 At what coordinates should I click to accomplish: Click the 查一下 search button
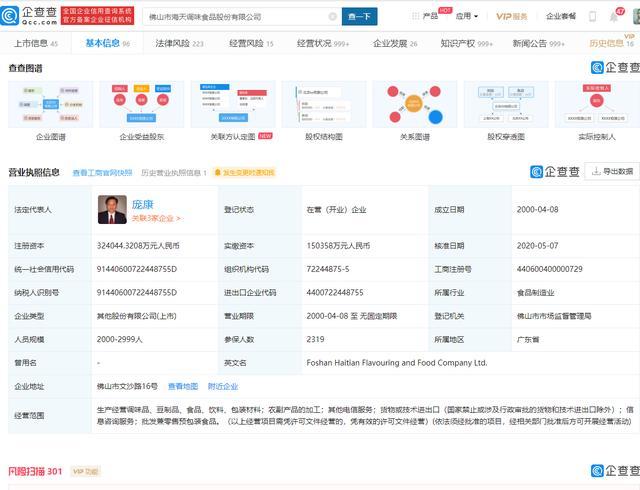coord(359,17)
